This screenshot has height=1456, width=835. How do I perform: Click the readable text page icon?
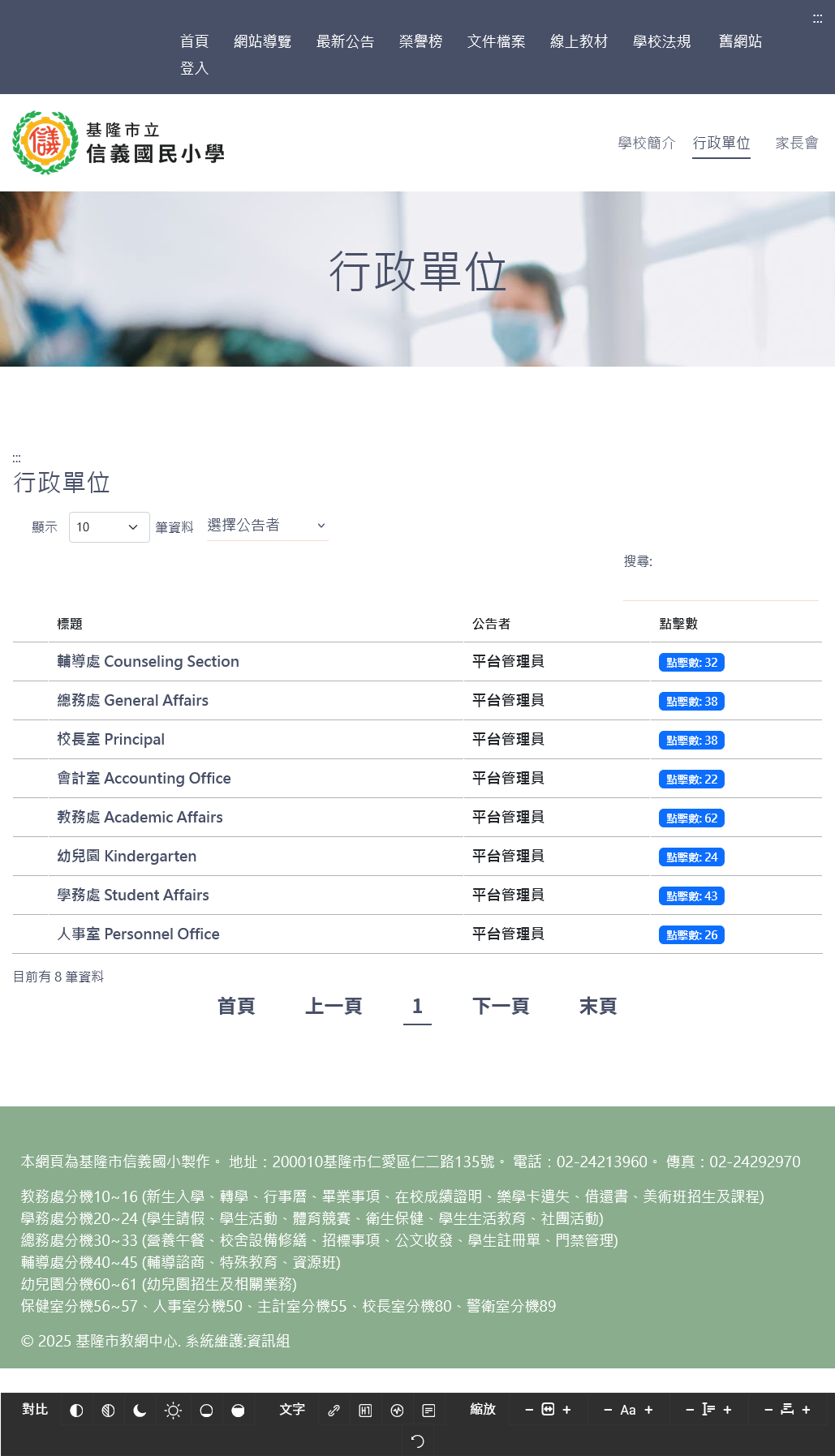pyautogui.click(x=428, y=1411)
